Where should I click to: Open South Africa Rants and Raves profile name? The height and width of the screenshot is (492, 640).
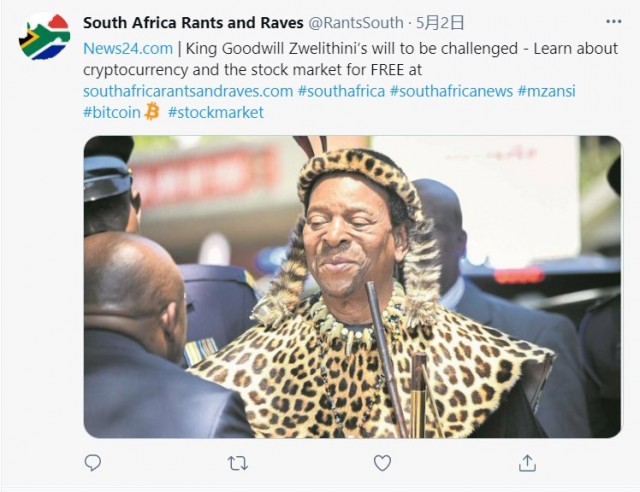click(x=193, y=22)
